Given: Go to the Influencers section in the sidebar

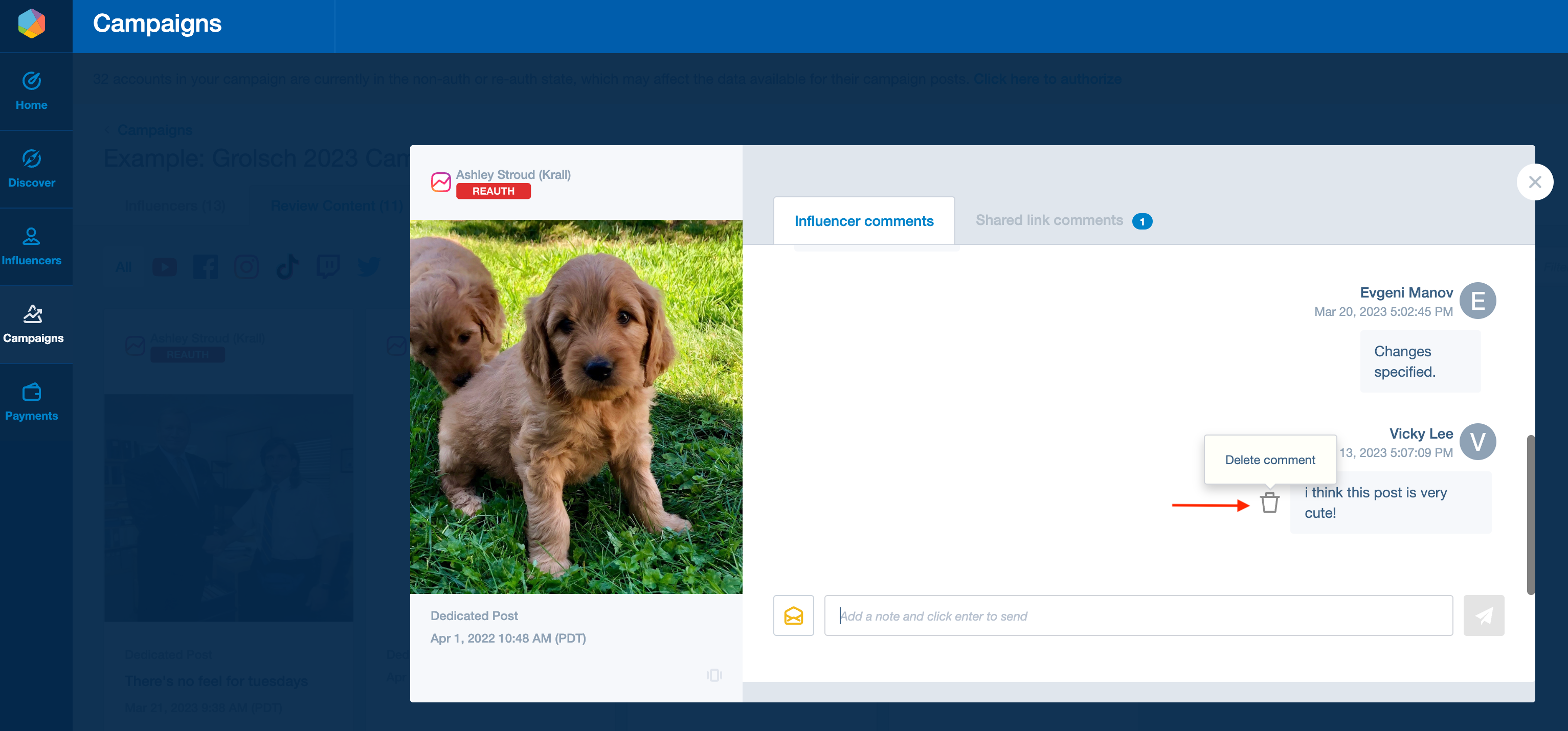Looking at the screenshot, I should pos(32,246).
